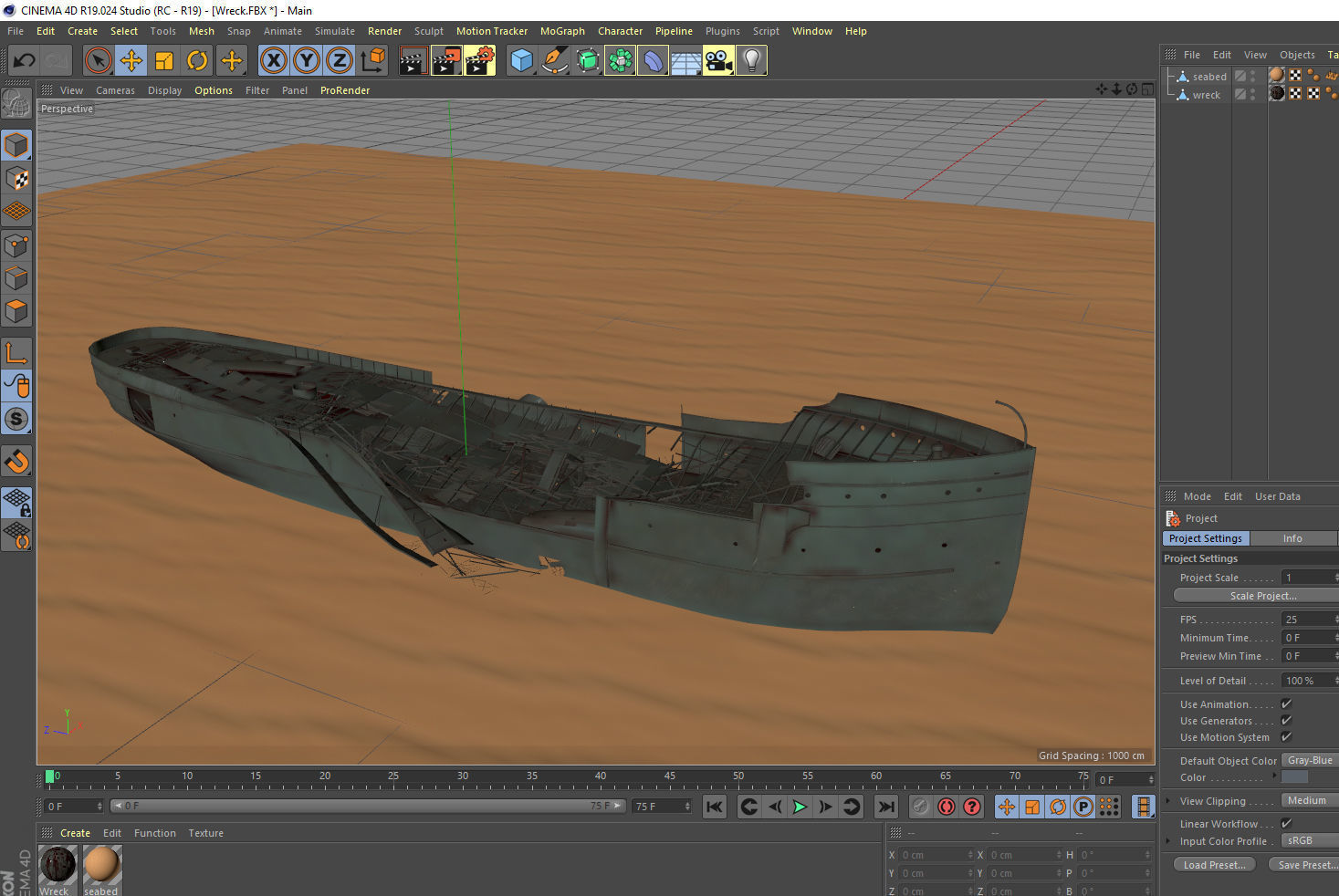Click the project Color swatch
Screen dimensions: 1339x896
click(1294, 776)
